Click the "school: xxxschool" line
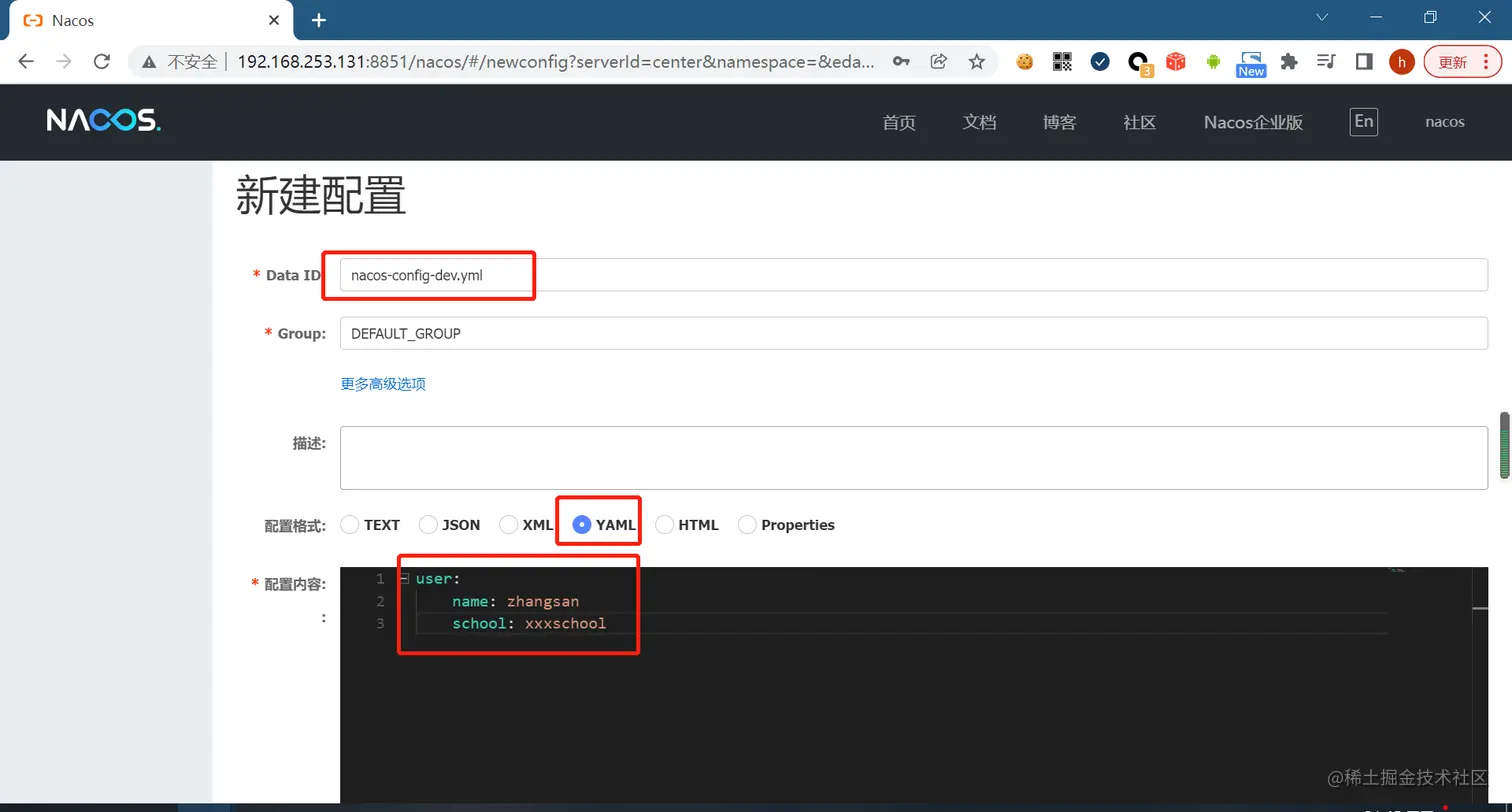Screen dimensions: 1512x812 tap(529, 623)
